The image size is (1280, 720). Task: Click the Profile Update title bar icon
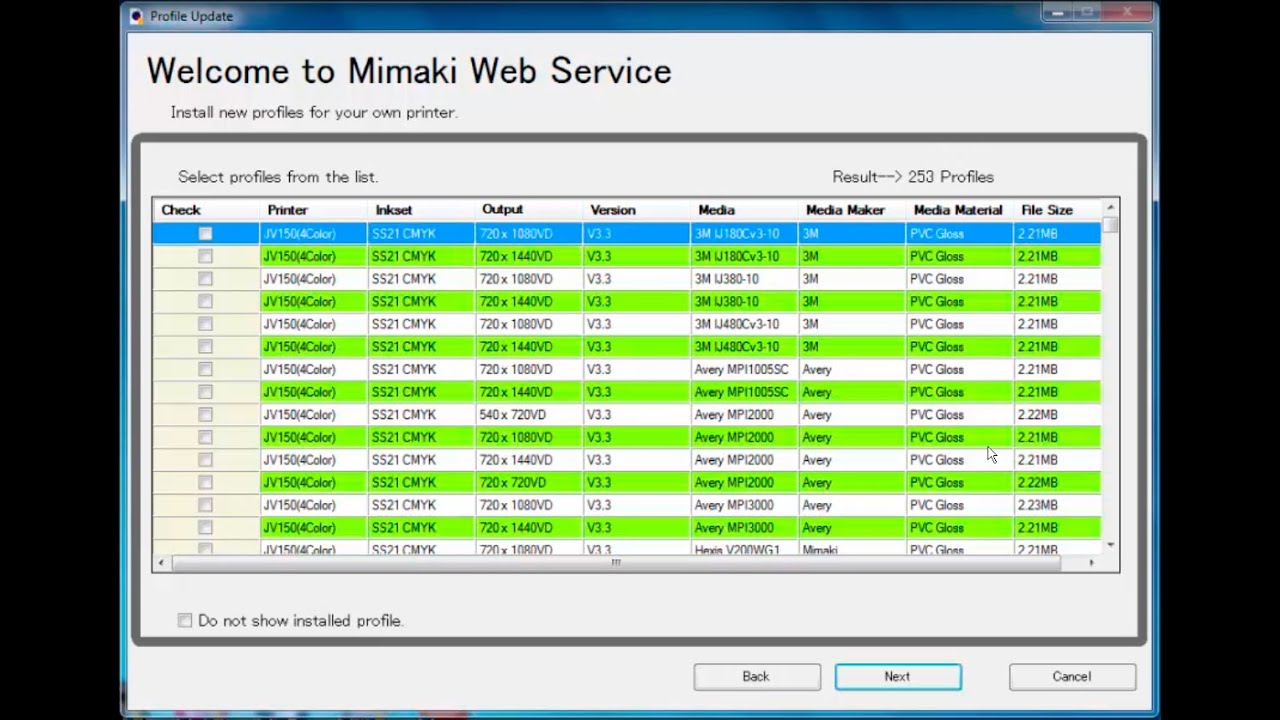click(137, 16)
